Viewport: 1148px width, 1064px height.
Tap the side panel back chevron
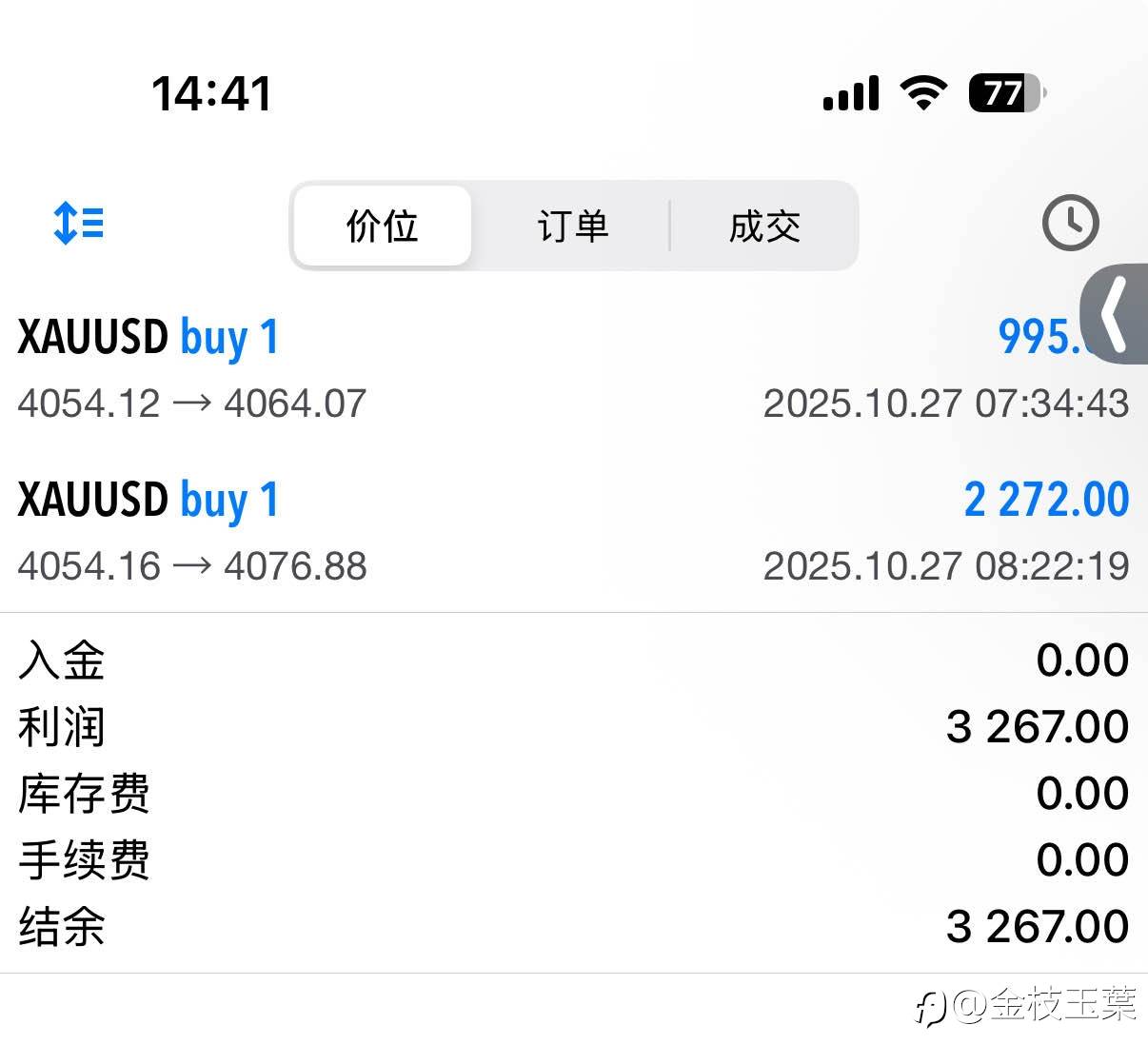point(1117,313)
